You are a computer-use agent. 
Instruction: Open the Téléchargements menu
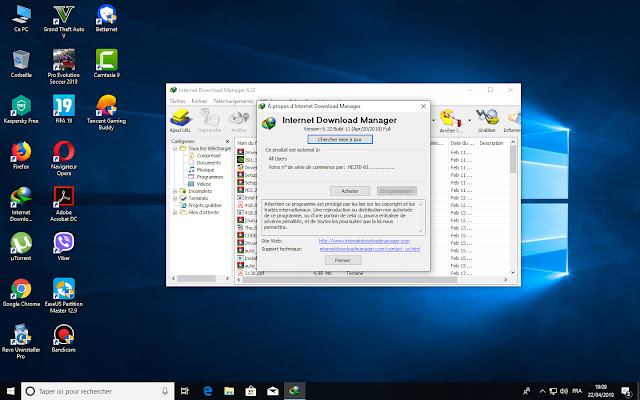(233, 101)
